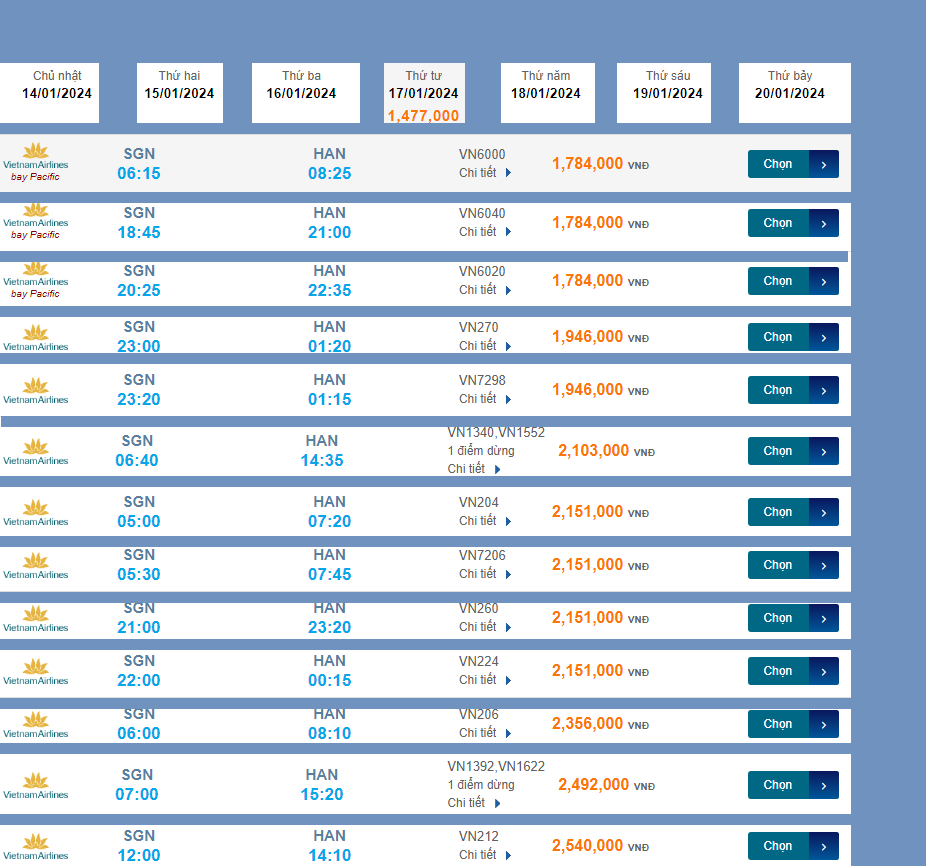Expand Chi tiết for flight VN6000
The width and height of the screenshot is (926, 866).
click(x=485, y=173)
